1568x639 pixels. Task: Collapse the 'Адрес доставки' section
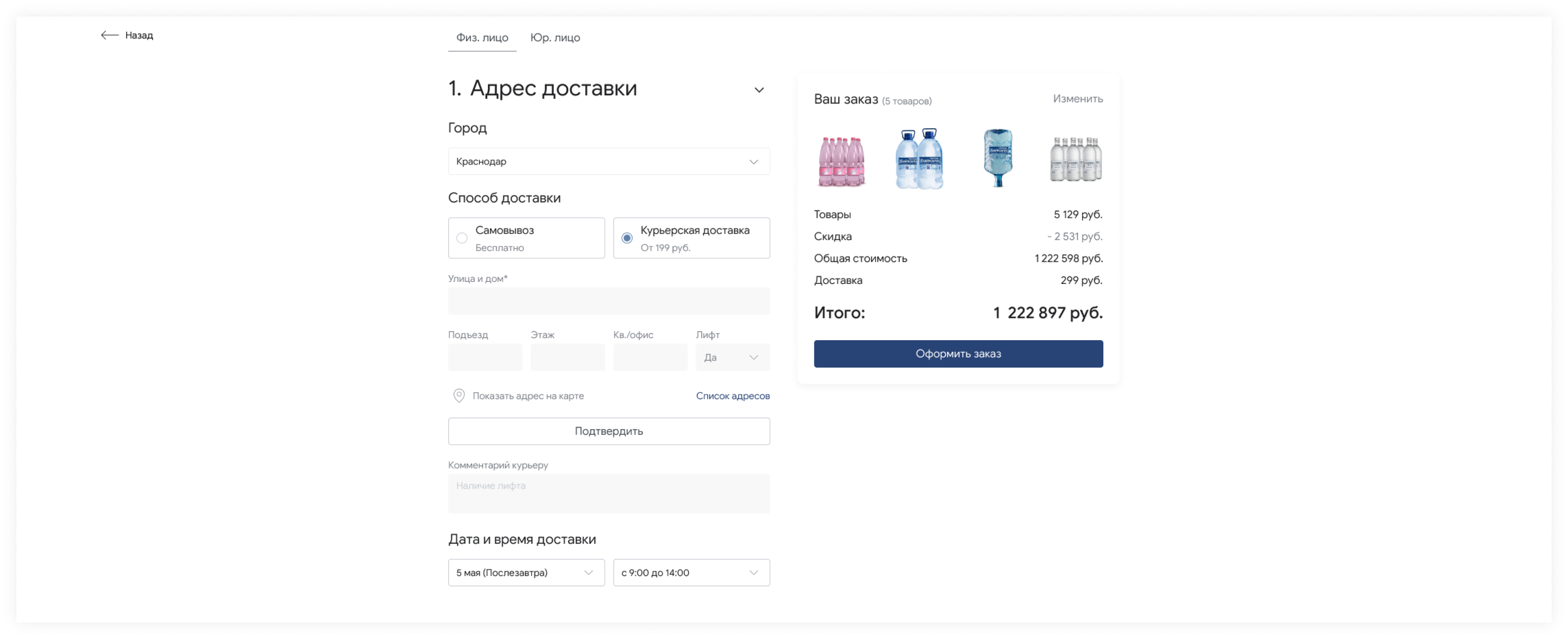coord(759,90)
